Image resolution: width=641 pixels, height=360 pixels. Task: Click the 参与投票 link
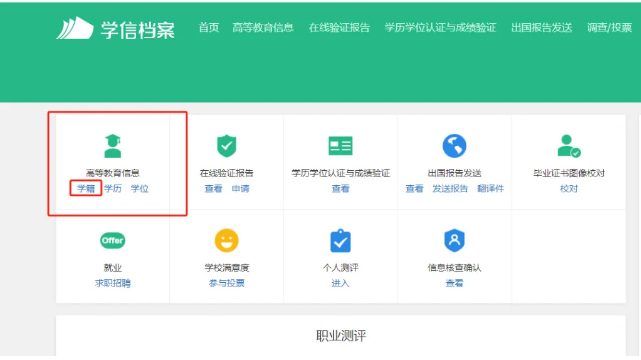226,283
